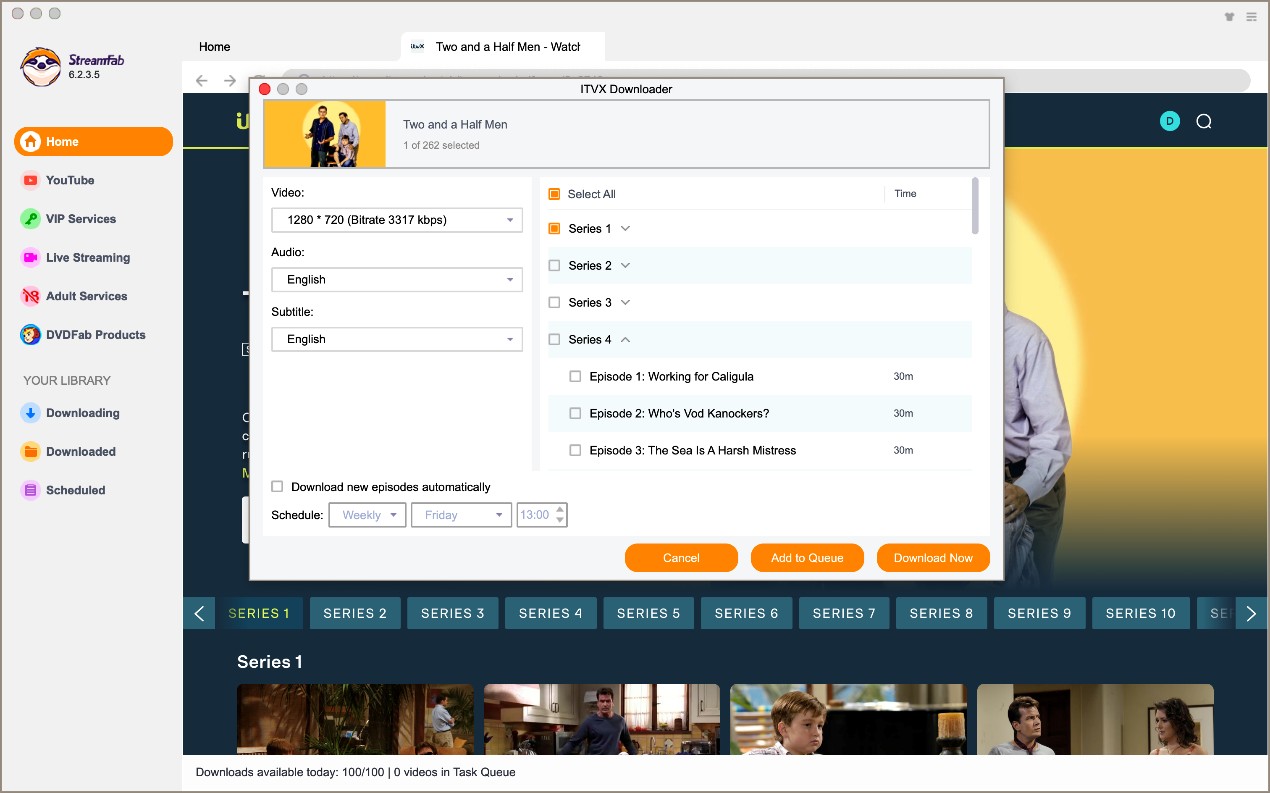The height and width of the screenshot is (793, 1270).
Task: Click Add to Queue button
Action: click(807, 558)
